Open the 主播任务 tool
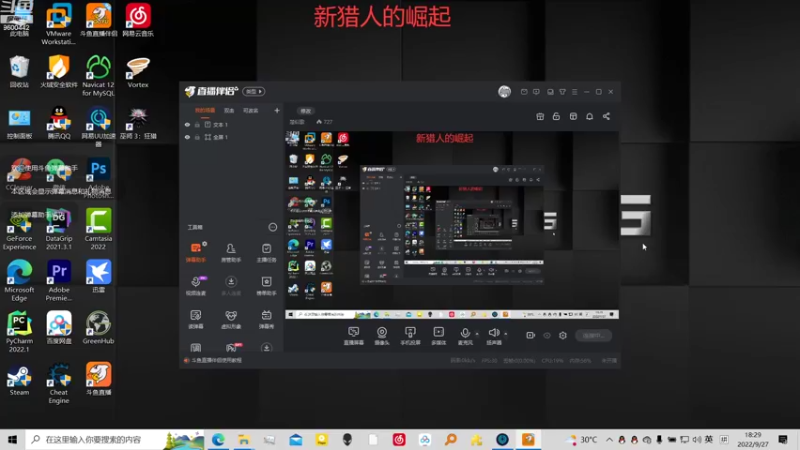 coord(266,253)
